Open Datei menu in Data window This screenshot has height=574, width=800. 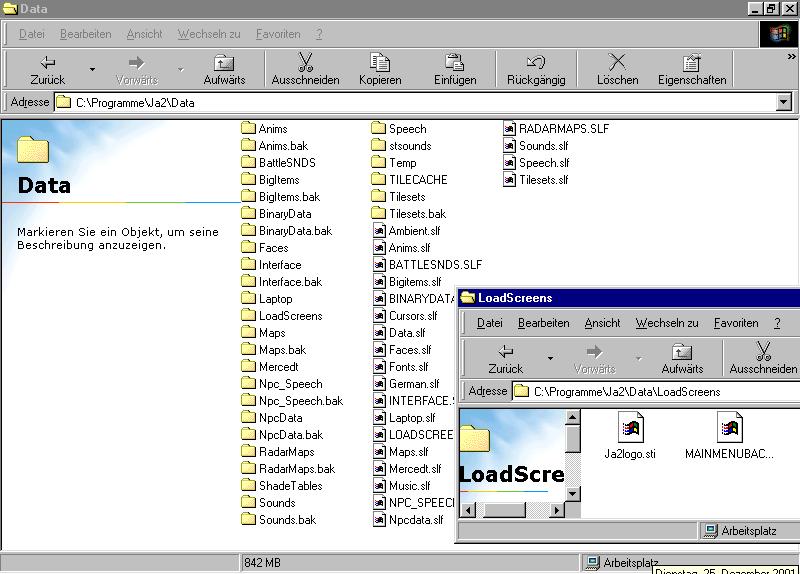(32, 34)
